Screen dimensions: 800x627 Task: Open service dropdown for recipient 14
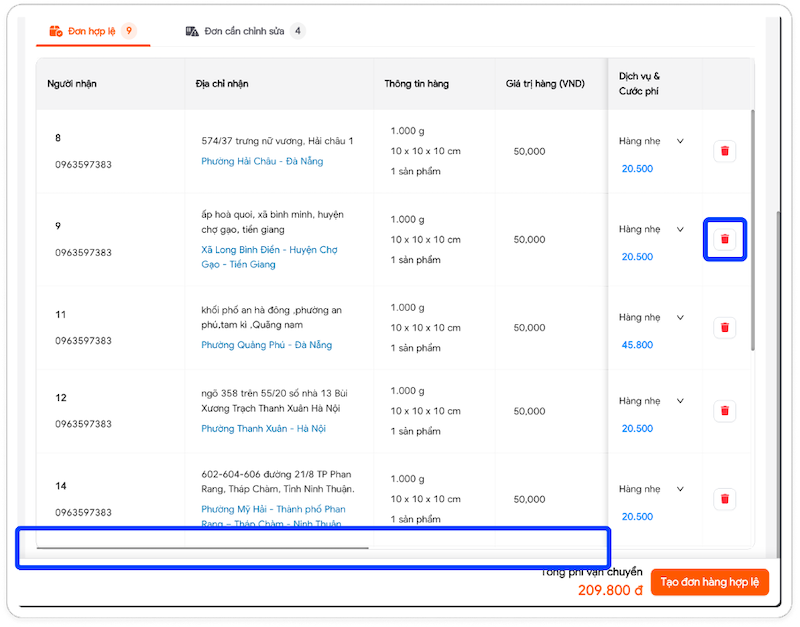[680, 489]
